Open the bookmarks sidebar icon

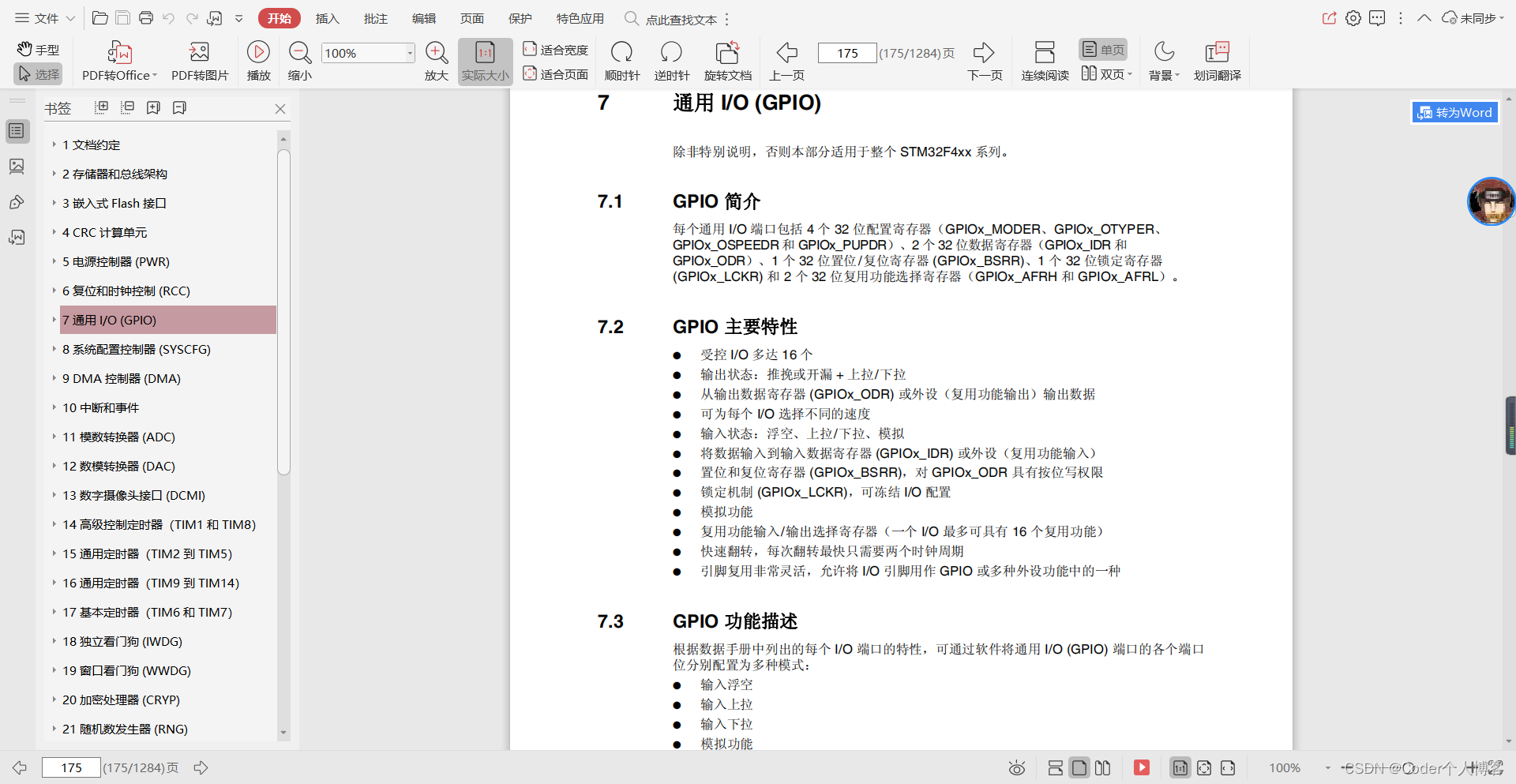(17, 131)
